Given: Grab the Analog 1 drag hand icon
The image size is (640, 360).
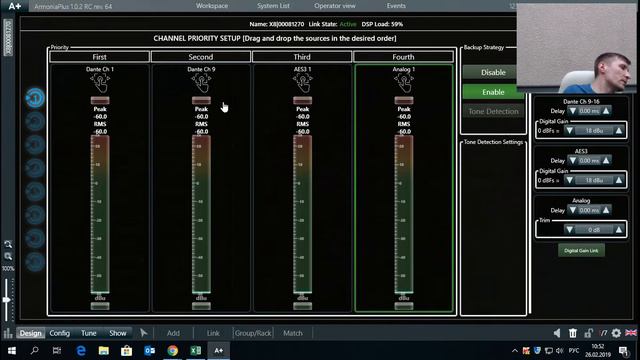Looking at the screenshot, I should pyautogui.click(x=404, y=83).
